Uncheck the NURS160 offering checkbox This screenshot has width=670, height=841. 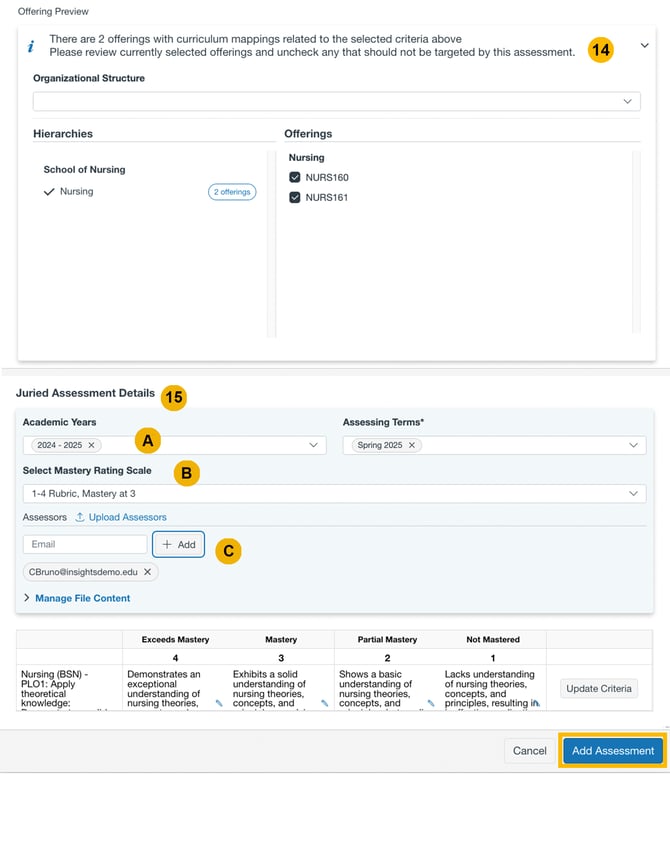(295, 178)
